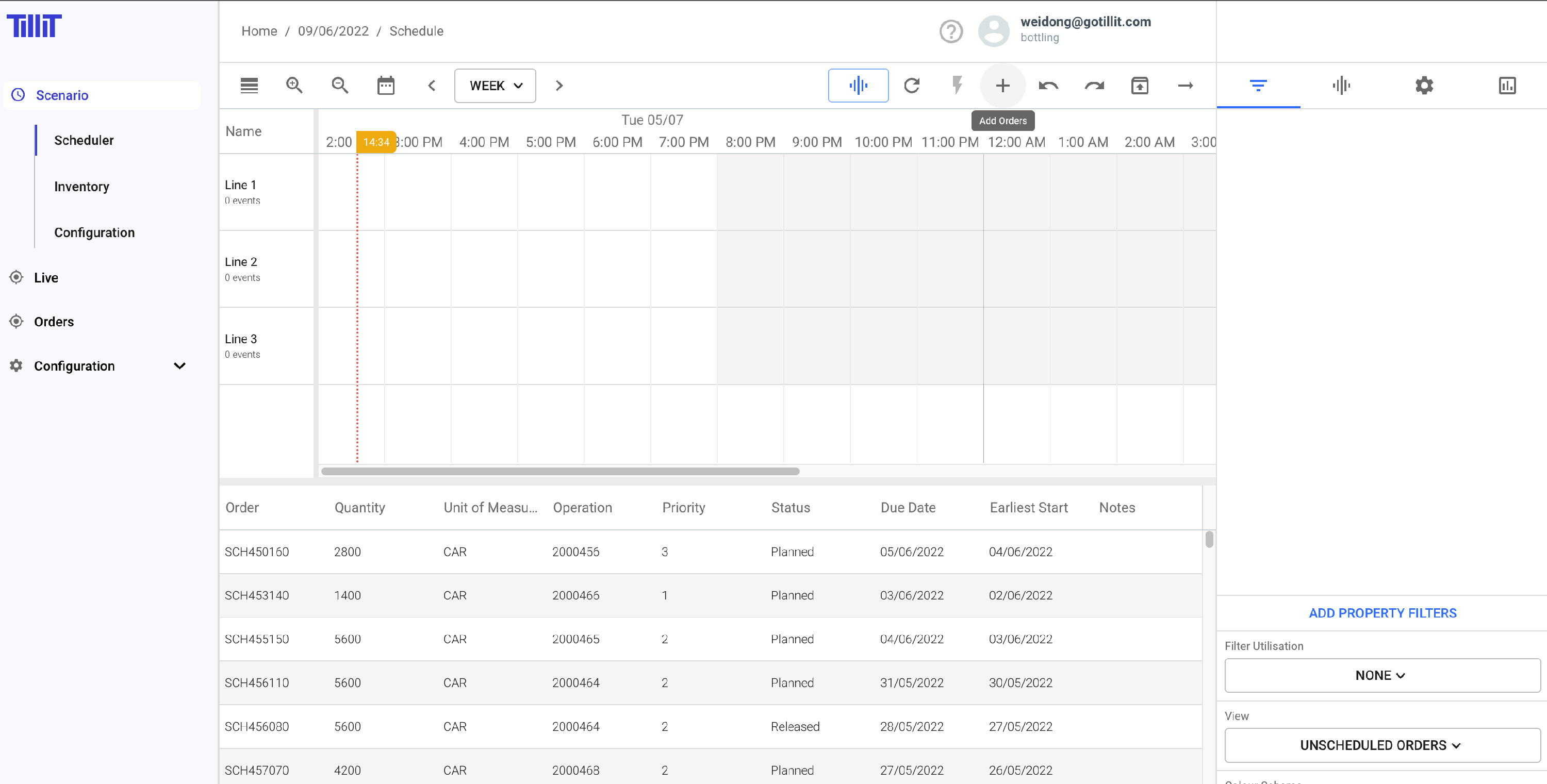Toggle the row list menu icon
The height and width of the screenshot is (784, 1547).
249,86
